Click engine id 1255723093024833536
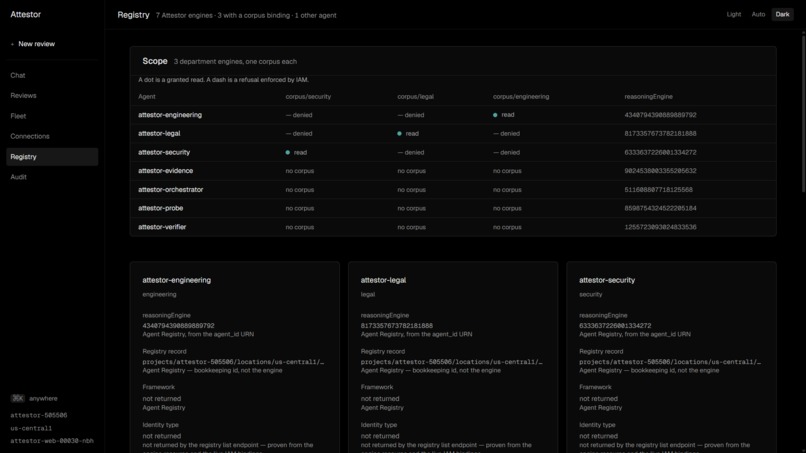 click(660, 227)
